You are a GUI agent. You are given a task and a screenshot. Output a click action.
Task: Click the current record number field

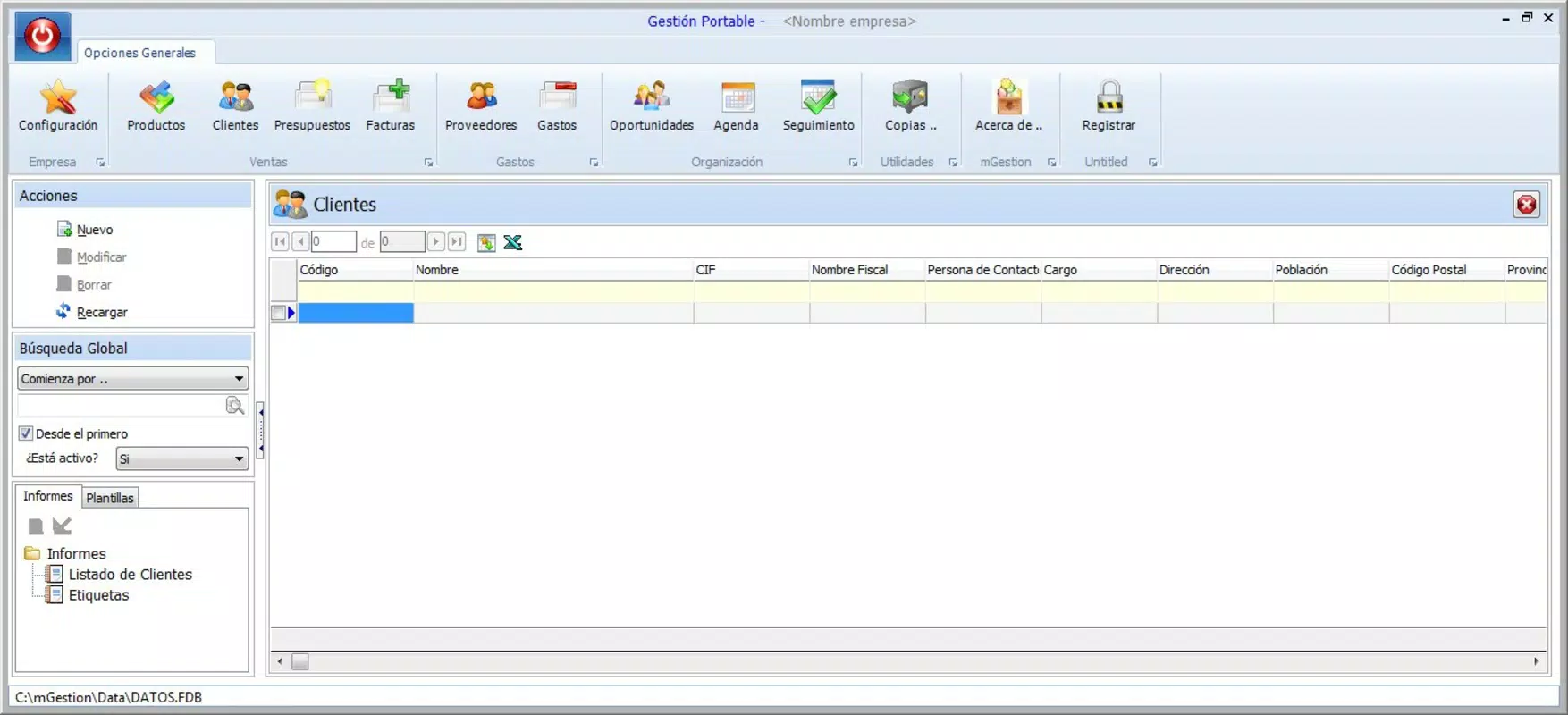[333, 241]
